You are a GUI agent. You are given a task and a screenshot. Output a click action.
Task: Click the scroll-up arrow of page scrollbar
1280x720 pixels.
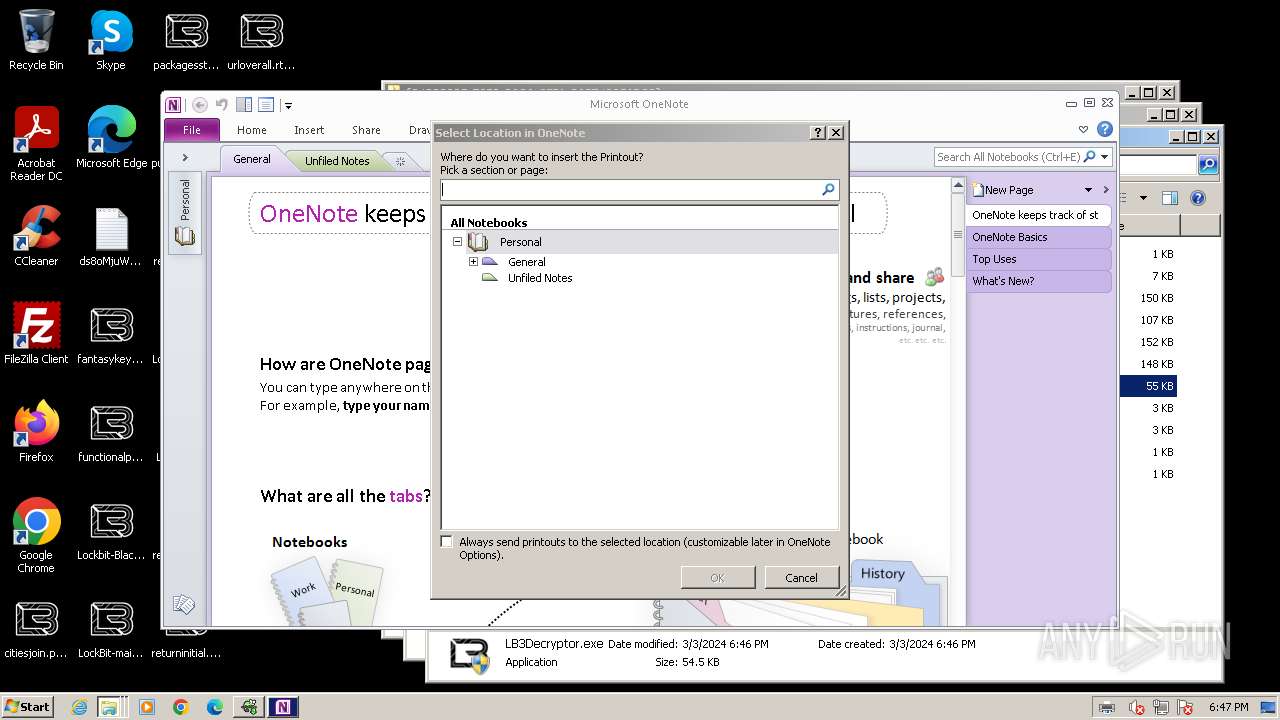tap(957, 187)
